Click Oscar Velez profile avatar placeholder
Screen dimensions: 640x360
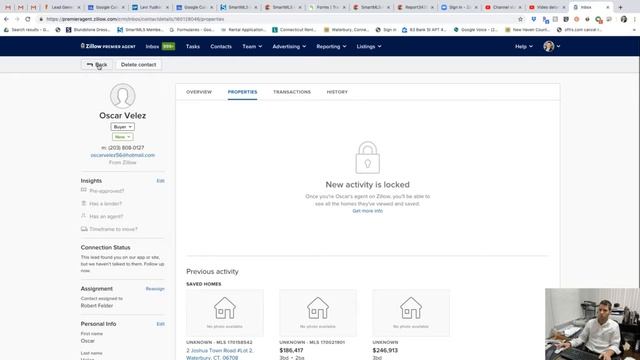point(122,96)
